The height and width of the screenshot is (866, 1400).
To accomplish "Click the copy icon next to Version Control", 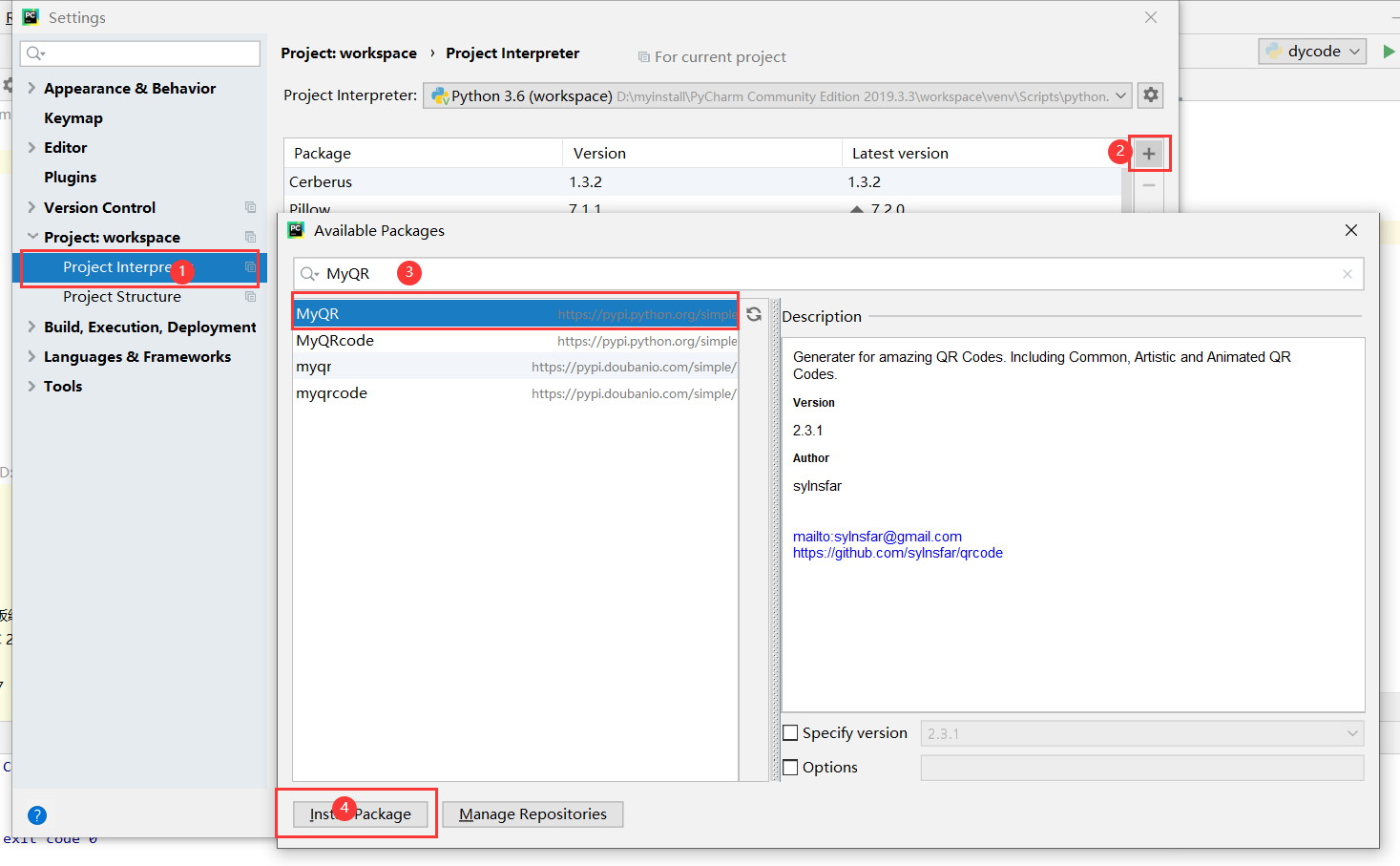I will click(251, 207).
